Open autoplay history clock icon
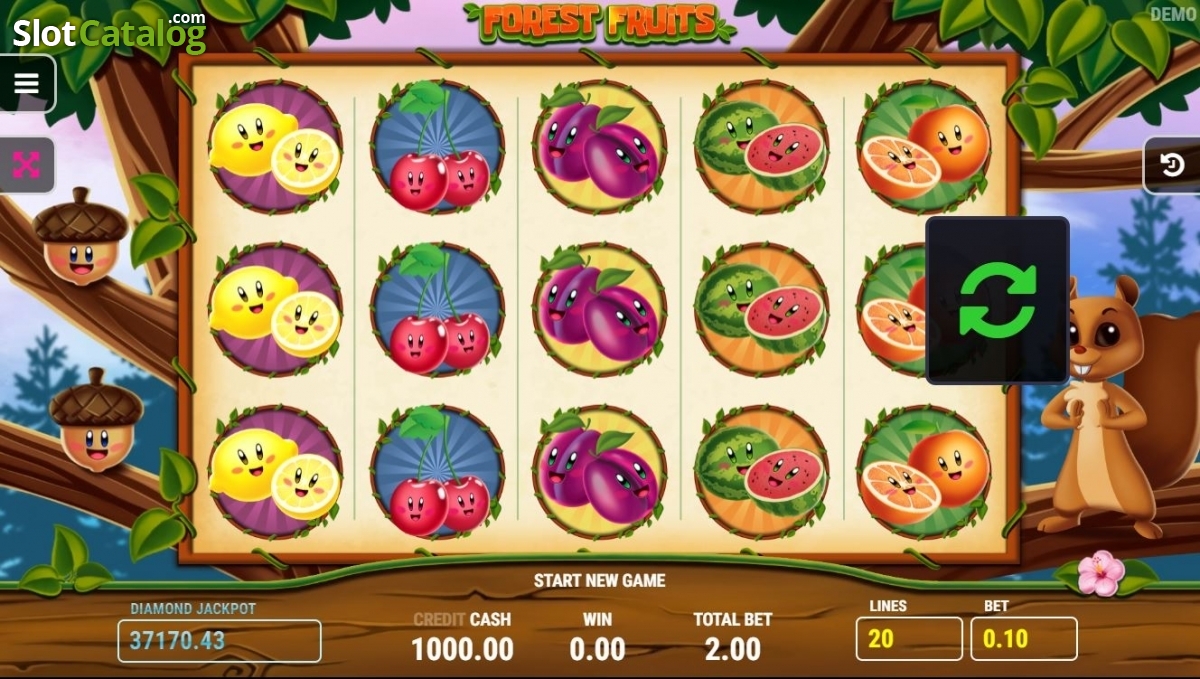Viewport: 1200px width, 679px height. (x=1172, y=165)
